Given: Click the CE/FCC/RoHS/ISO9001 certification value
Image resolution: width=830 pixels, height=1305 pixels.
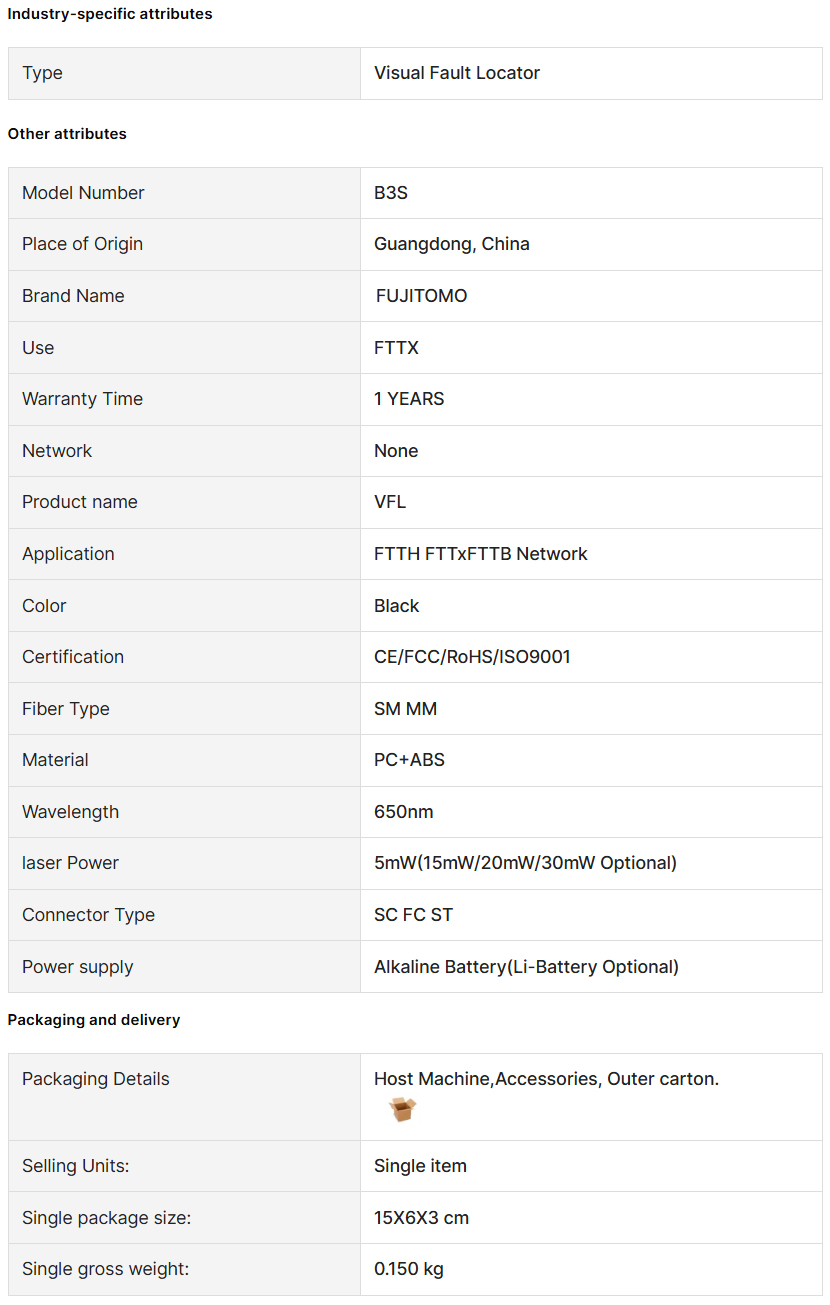Looking at the screenshot, I should (x=473, y=657).
